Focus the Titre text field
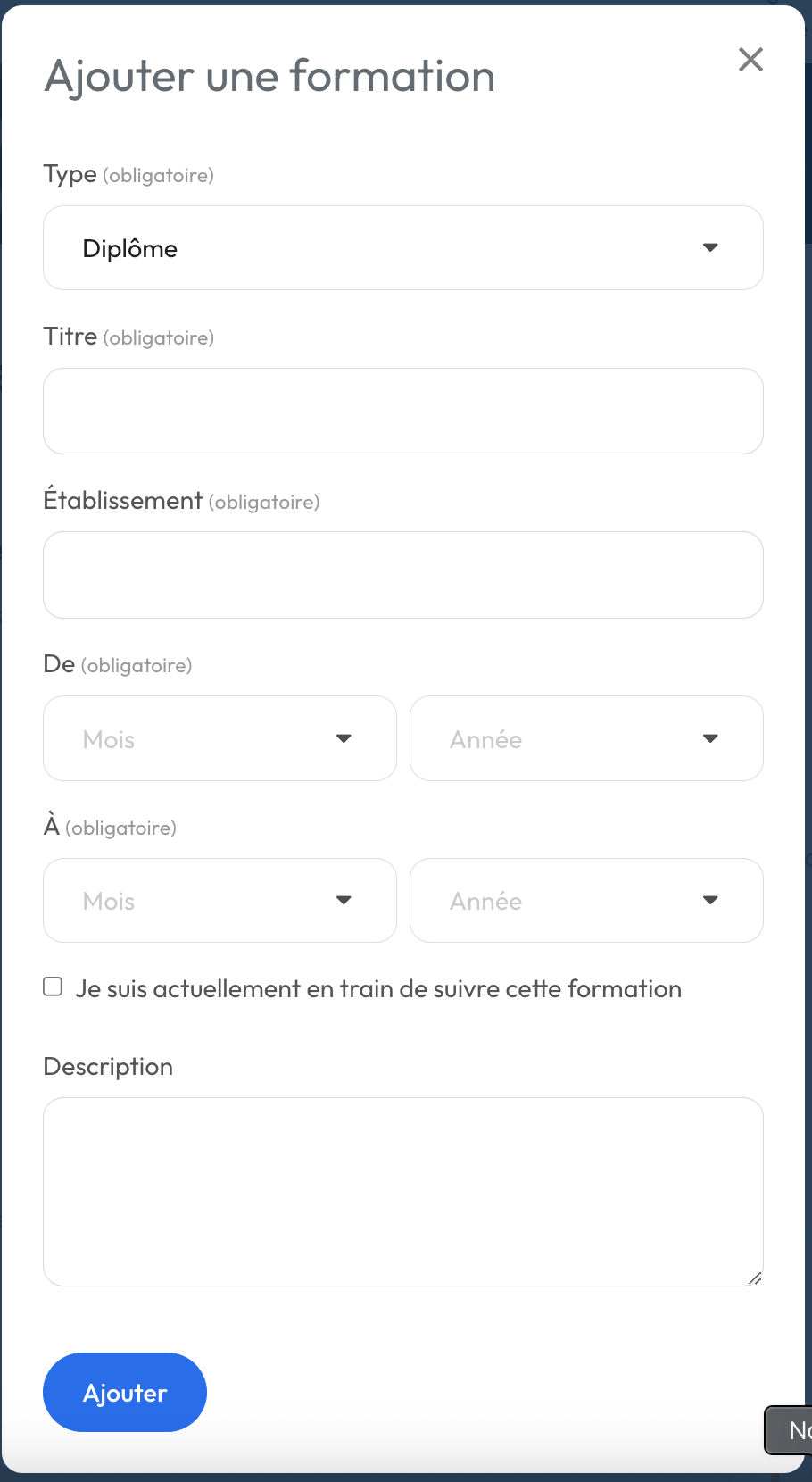The height and width of the screenshot is (1482, 812). tap(402, 412)
